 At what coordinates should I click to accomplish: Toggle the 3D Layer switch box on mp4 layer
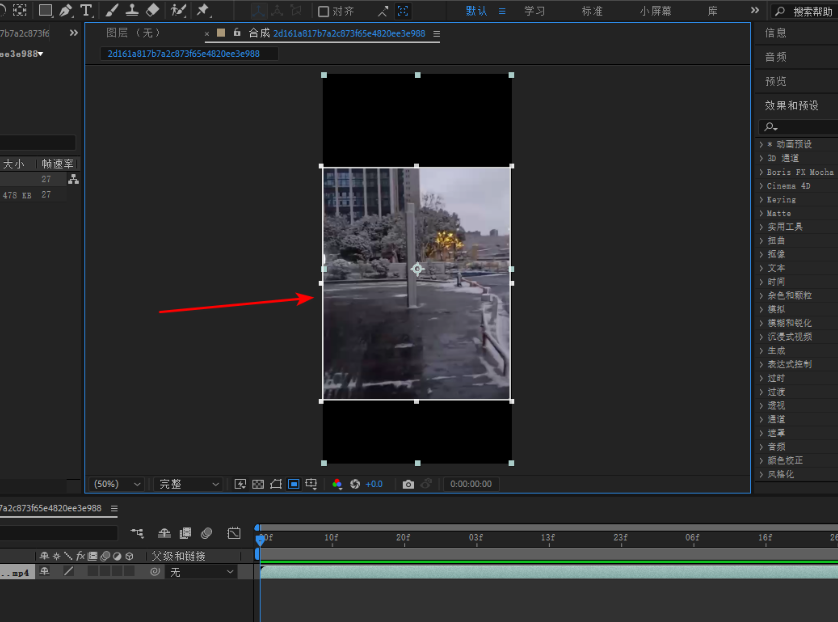coord(129,571)
